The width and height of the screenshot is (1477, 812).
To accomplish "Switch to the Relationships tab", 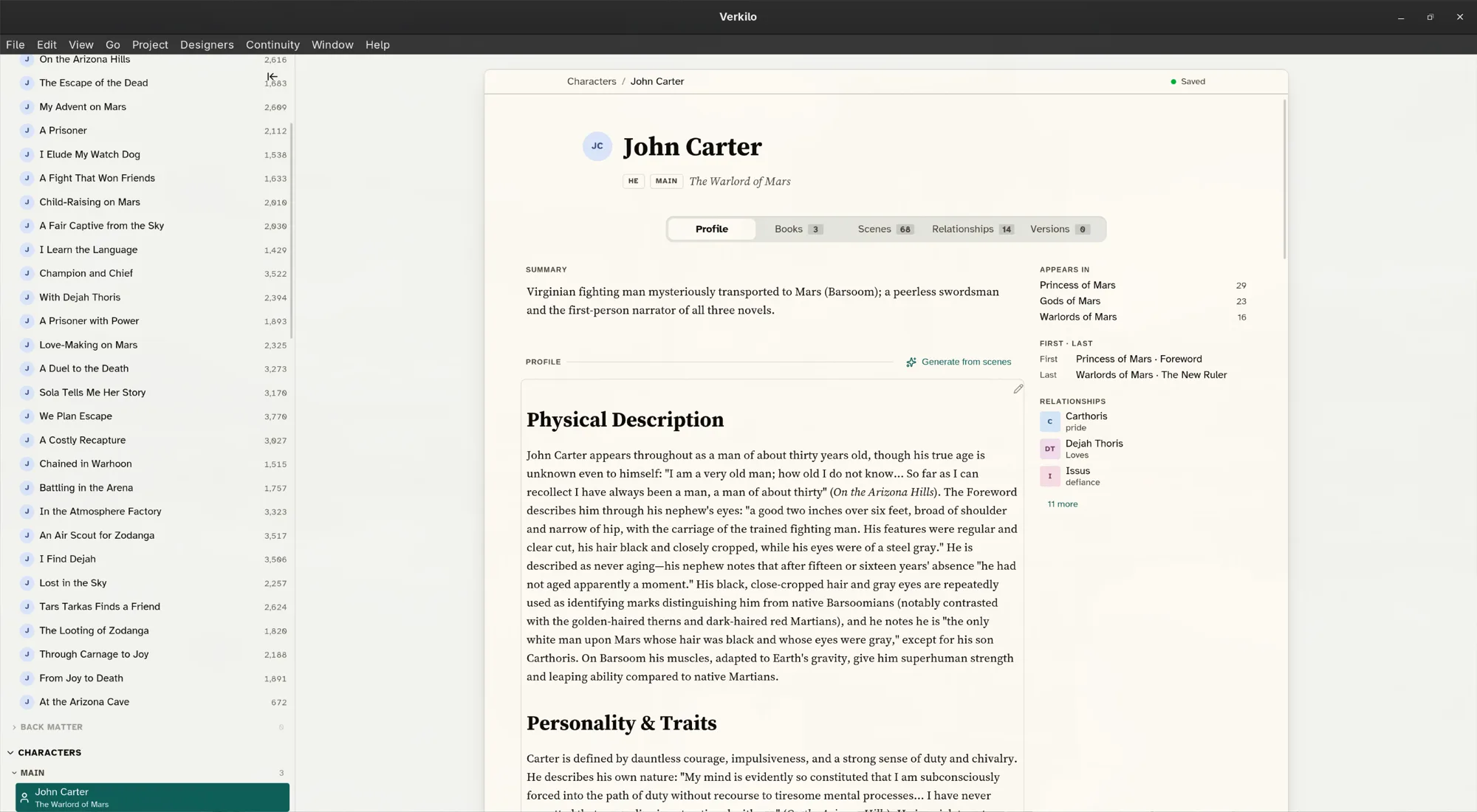I will point(973,230).
